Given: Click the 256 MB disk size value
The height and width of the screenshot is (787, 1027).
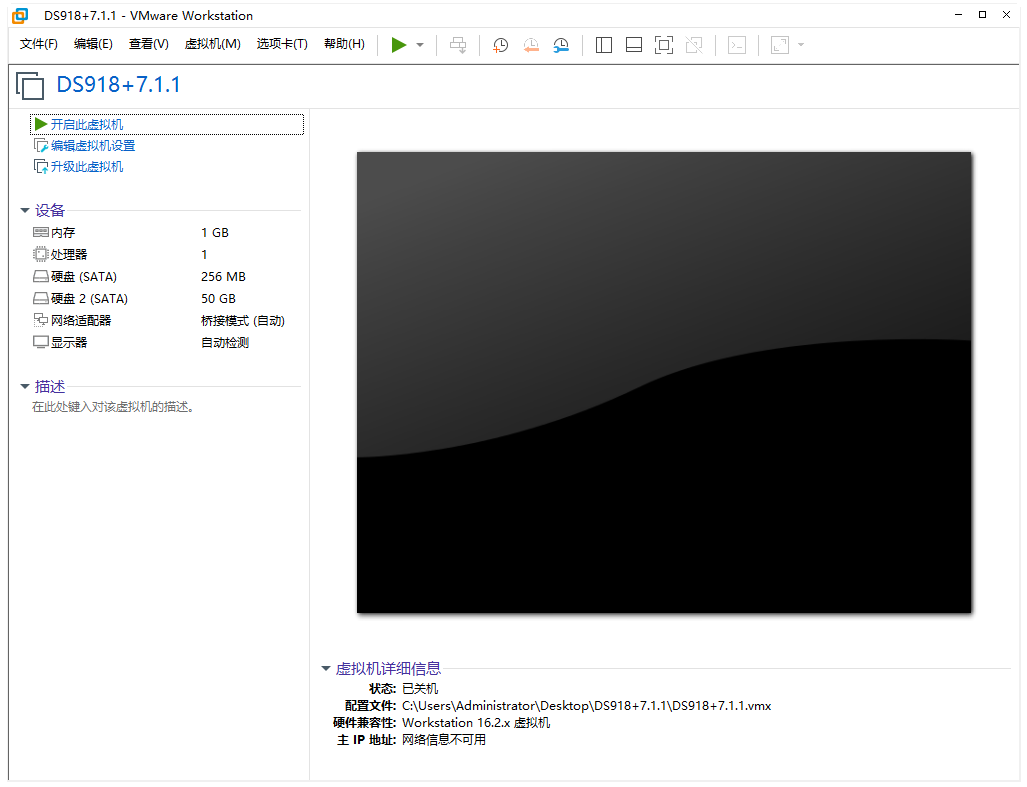Looking at the screenshot, I should [x=223, y=276].
